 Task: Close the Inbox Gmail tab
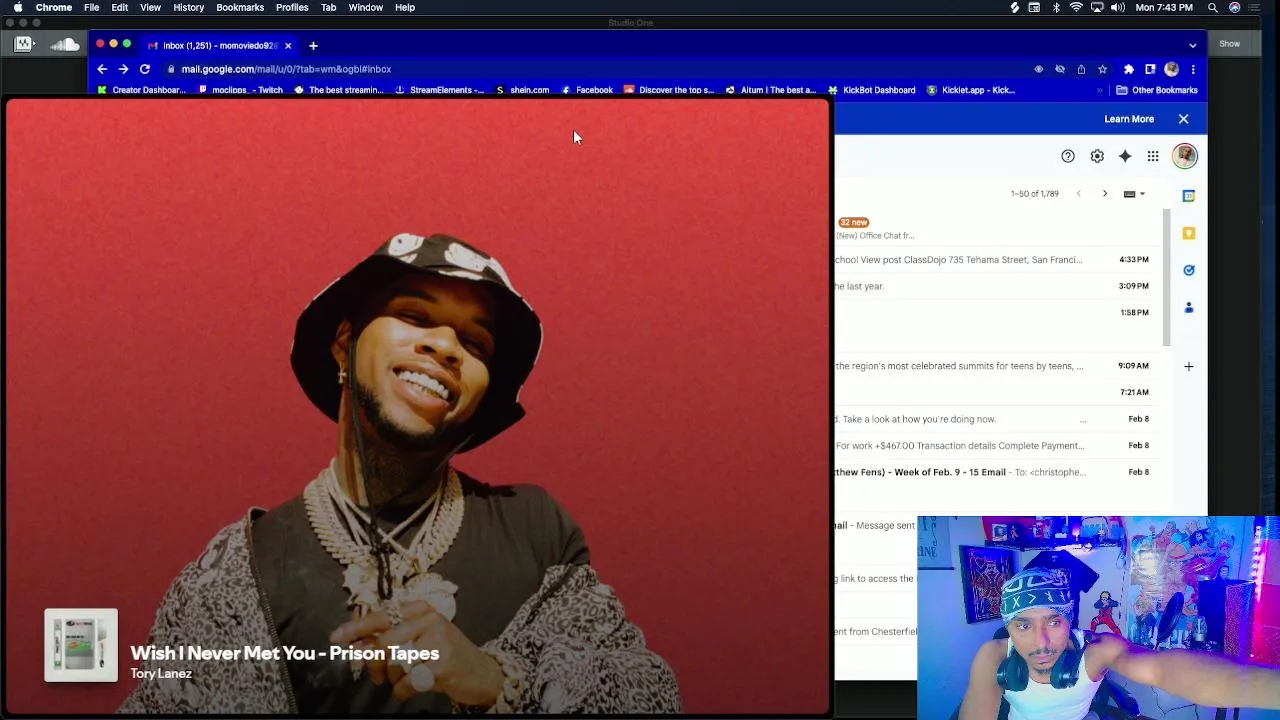pos(288,45)
